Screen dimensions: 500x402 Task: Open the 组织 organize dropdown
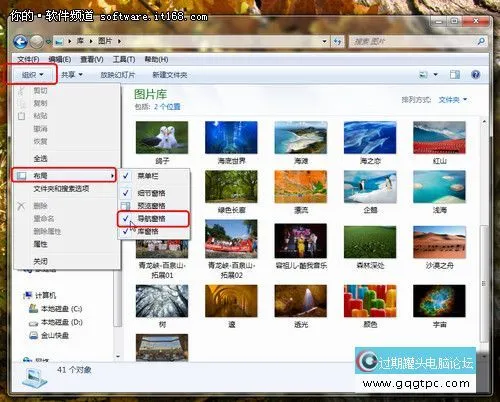click(32, 75)
